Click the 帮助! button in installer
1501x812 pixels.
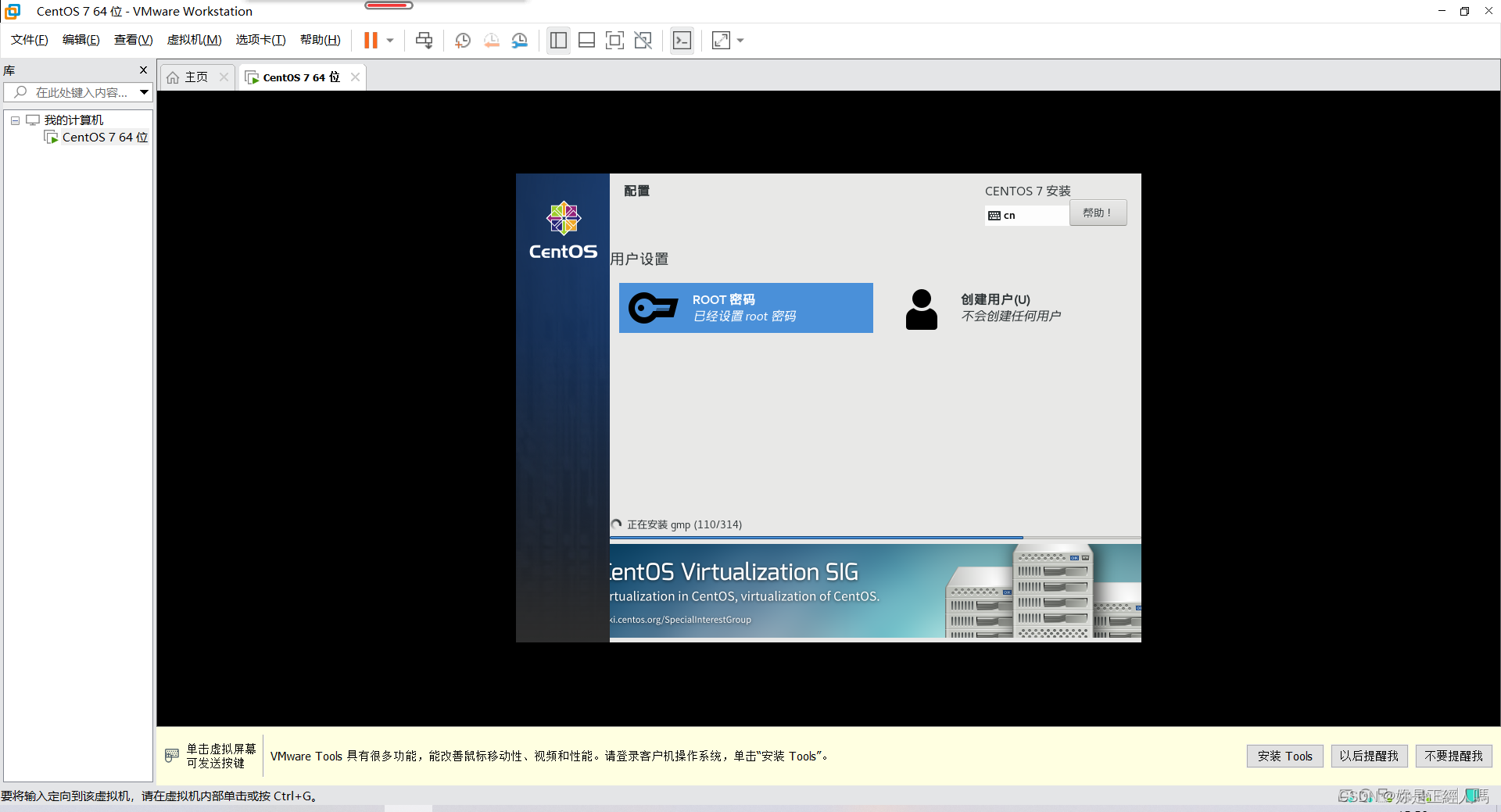tap(1098, 213)
